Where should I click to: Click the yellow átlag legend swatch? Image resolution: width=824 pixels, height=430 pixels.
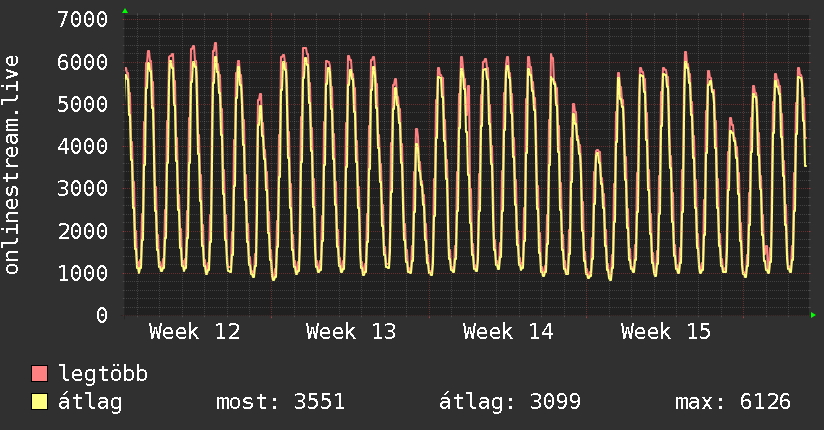point(39,402)
